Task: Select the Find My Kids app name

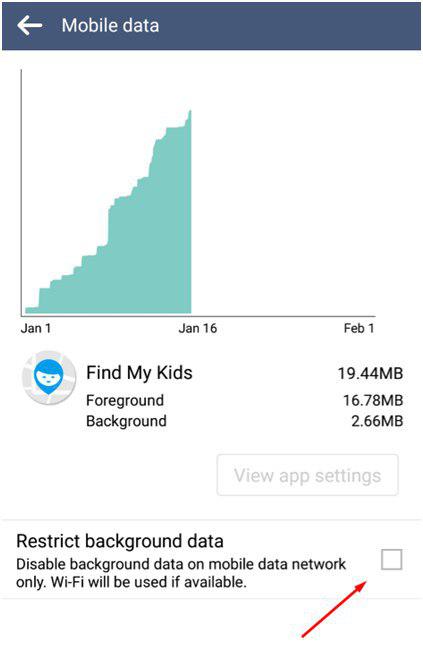Action: [x=139, y=372]
